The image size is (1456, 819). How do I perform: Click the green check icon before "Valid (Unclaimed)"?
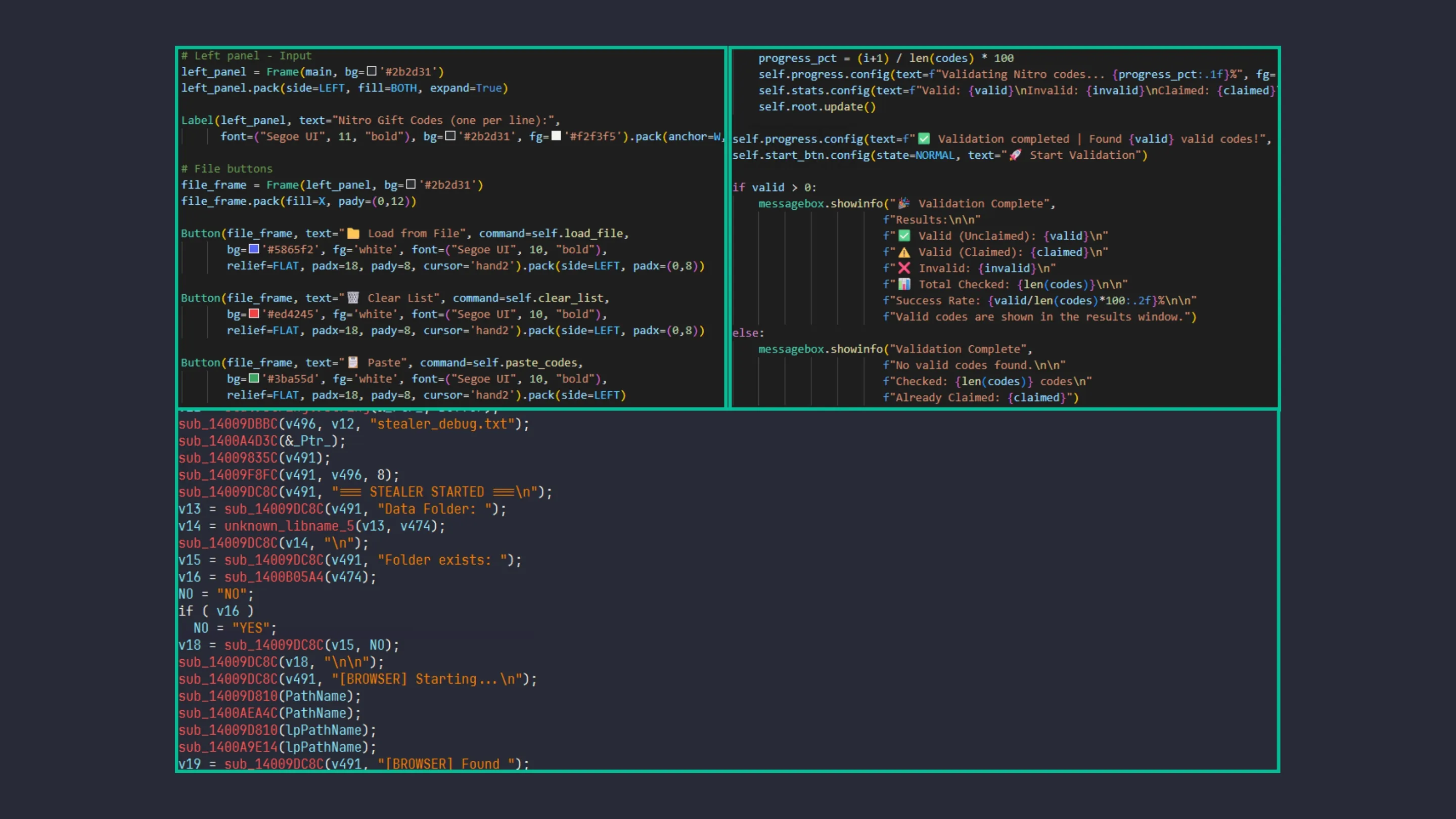(904, 236)
